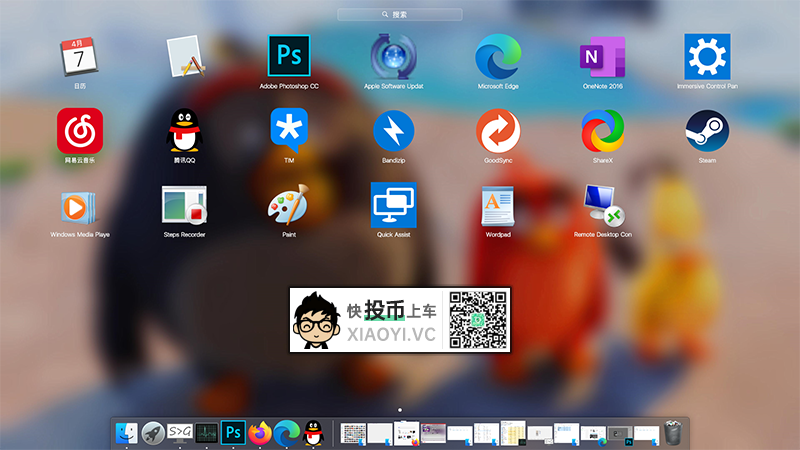This screenshot has width=800, height=450.
Task: Click the search field at the top
Action: pyautogui.click(x=400, y=15)
